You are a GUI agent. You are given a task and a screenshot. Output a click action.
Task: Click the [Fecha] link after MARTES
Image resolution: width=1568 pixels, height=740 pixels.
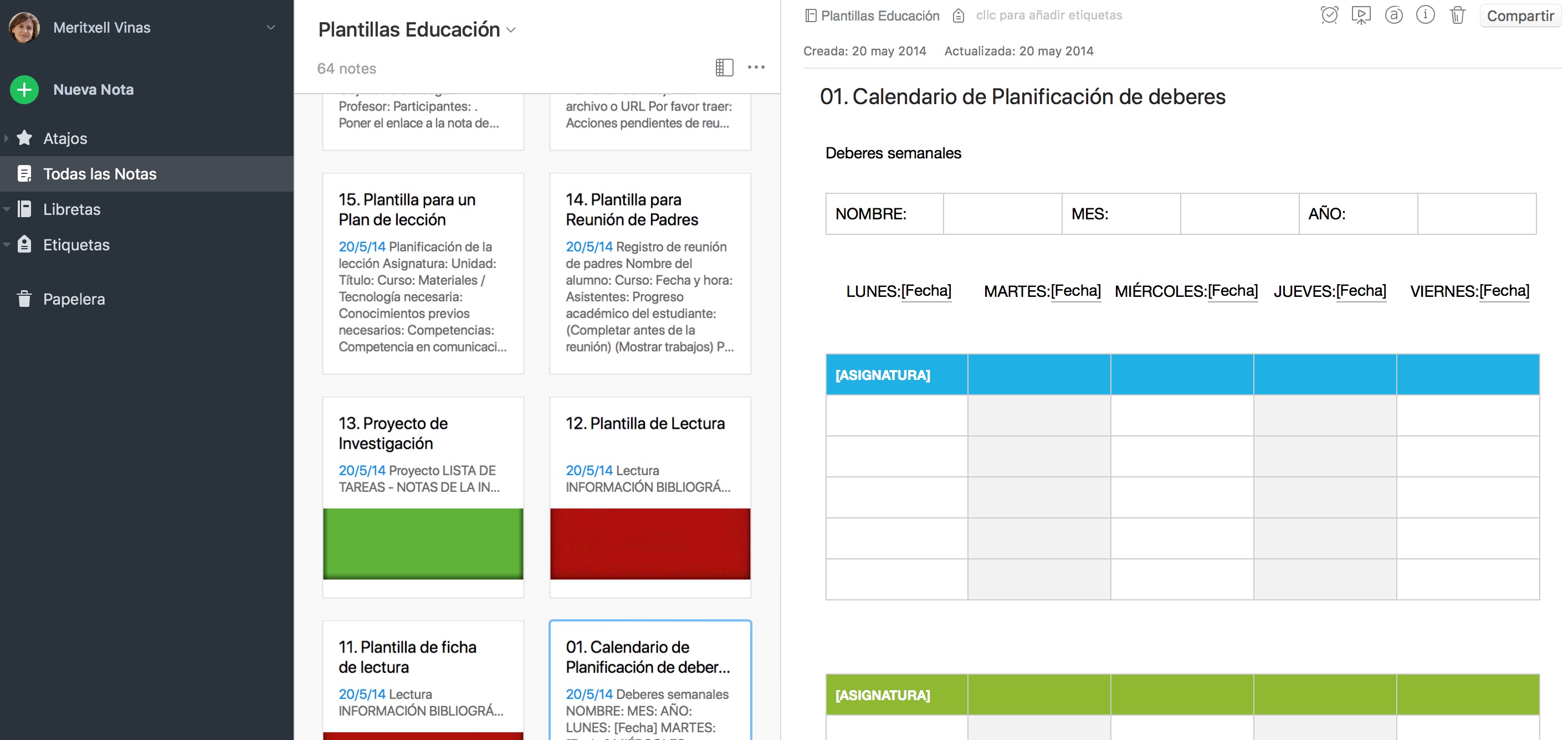(1075, 291)
